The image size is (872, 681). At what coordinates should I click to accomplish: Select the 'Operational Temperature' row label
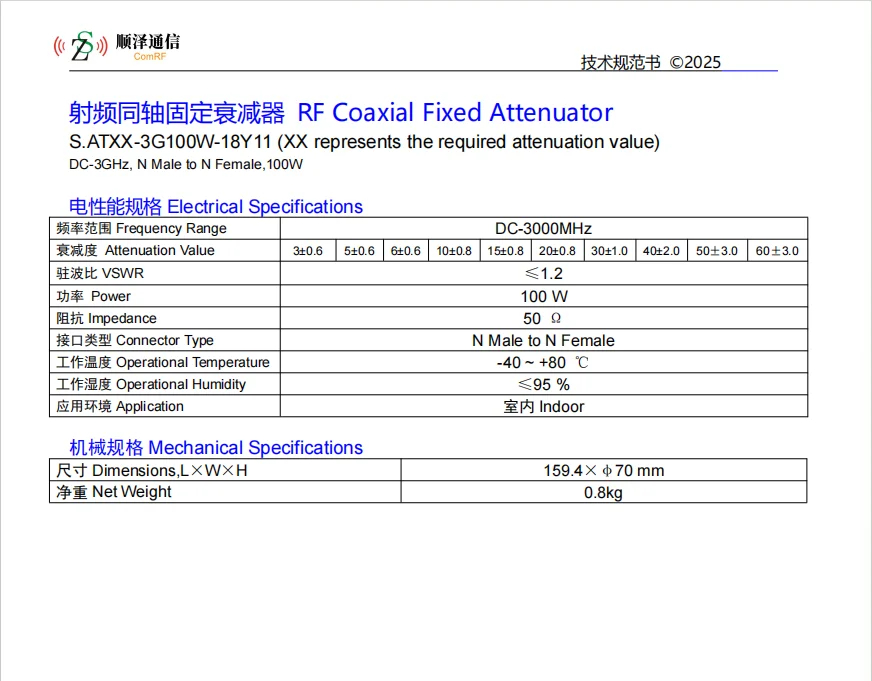(163, 362)
